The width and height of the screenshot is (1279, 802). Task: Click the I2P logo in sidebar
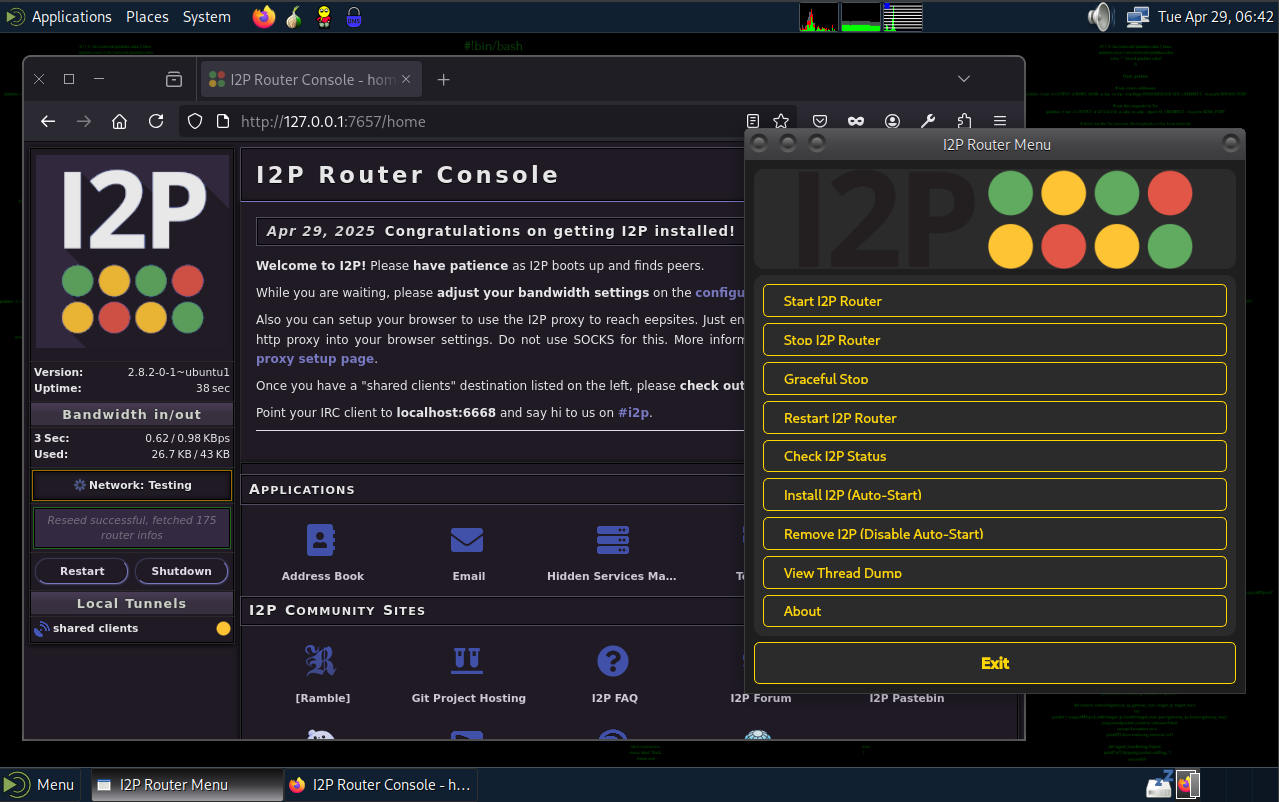click(x=133, y=251)
